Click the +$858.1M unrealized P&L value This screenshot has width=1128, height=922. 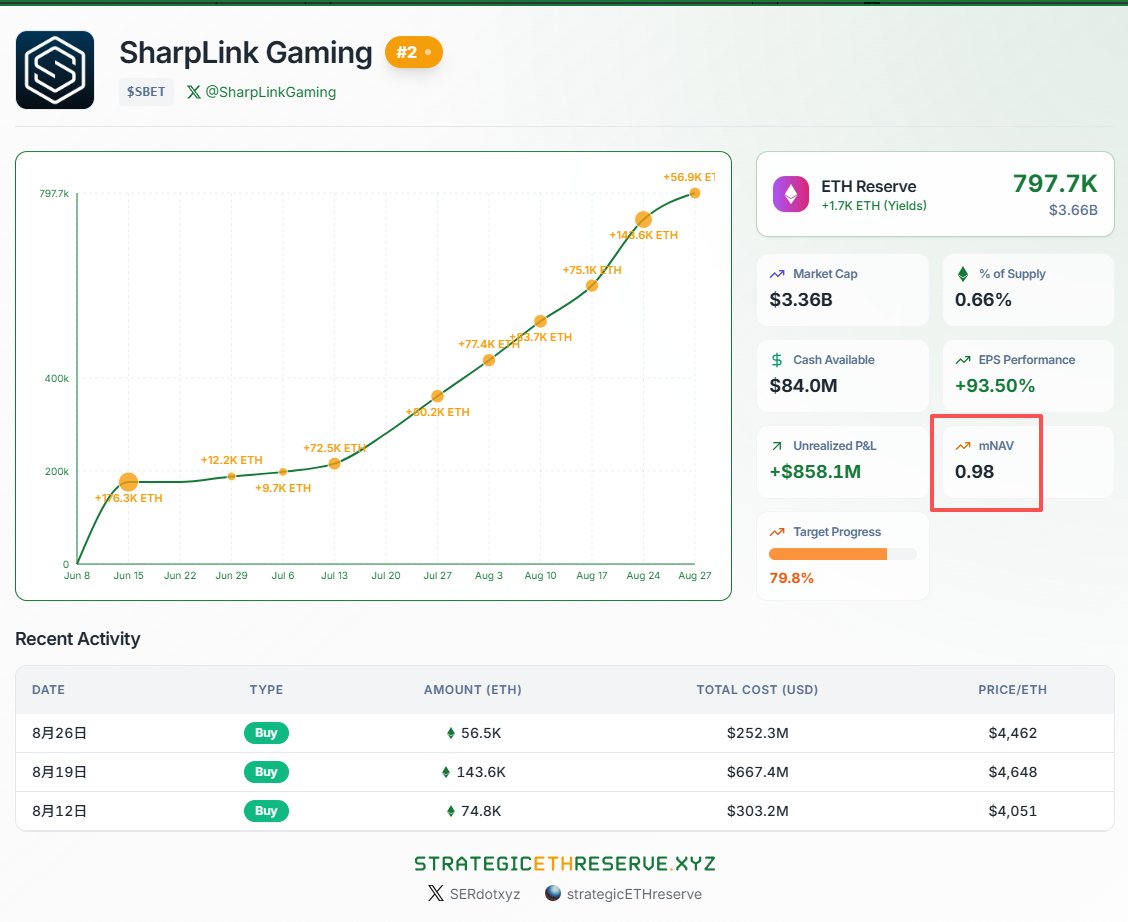tap(815, 472)
